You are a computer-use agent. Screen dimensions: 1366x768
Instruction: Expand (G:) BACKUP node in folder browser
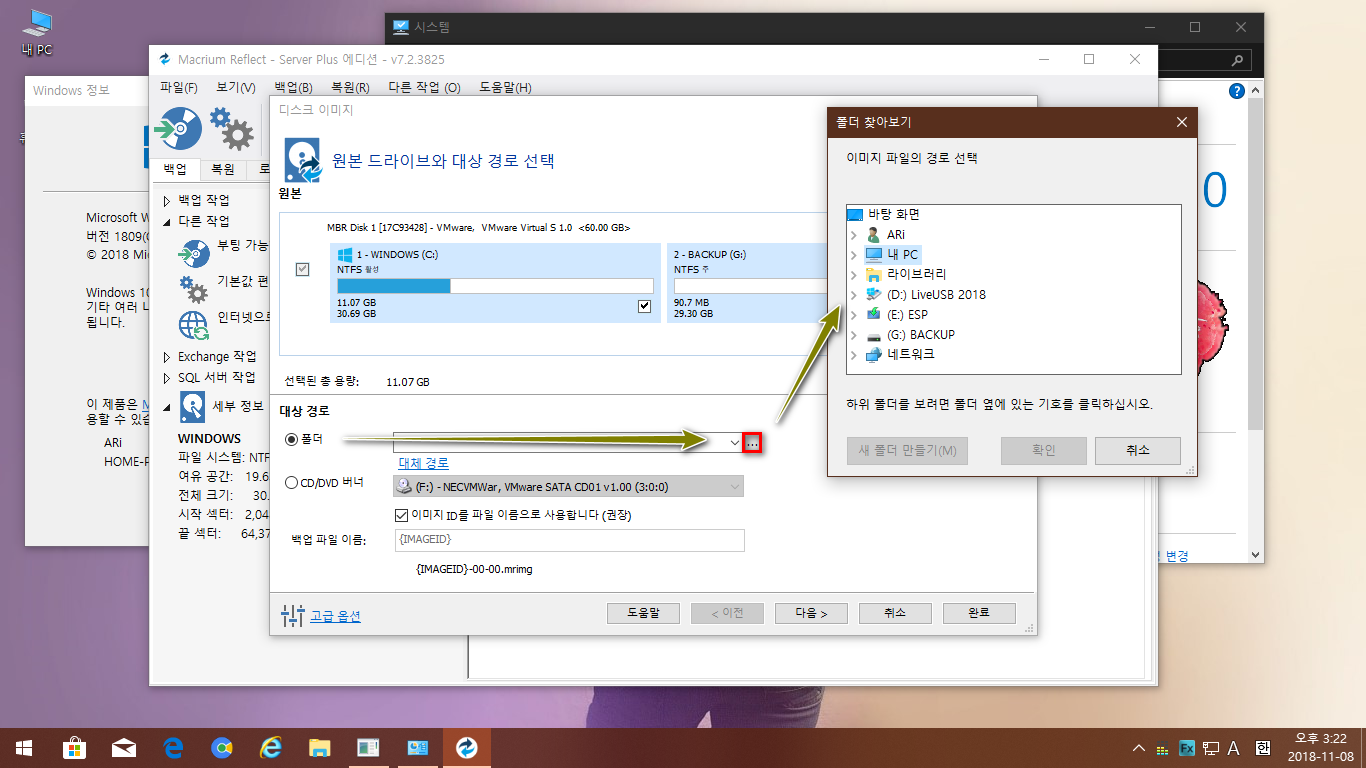click(853, 335)
